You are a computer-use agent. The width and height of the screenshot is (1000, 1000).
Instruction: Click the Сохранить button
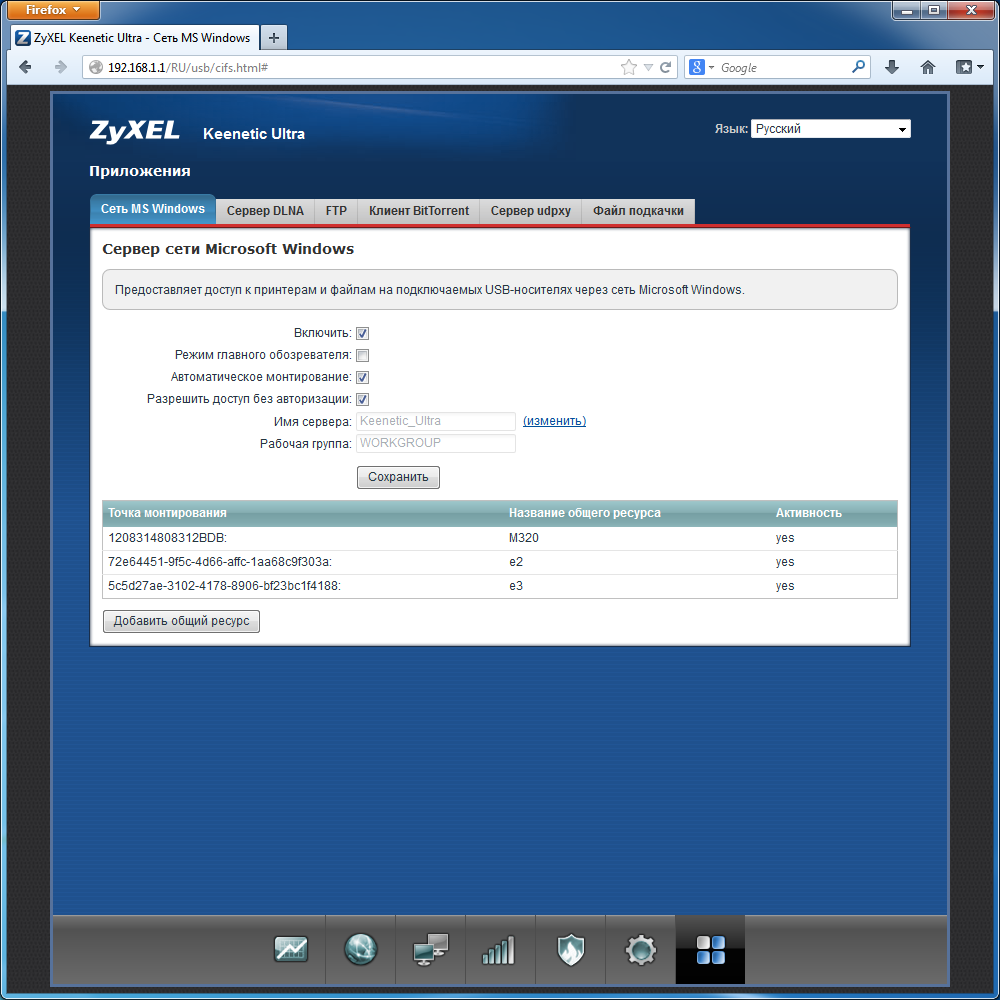pos(398,477)
